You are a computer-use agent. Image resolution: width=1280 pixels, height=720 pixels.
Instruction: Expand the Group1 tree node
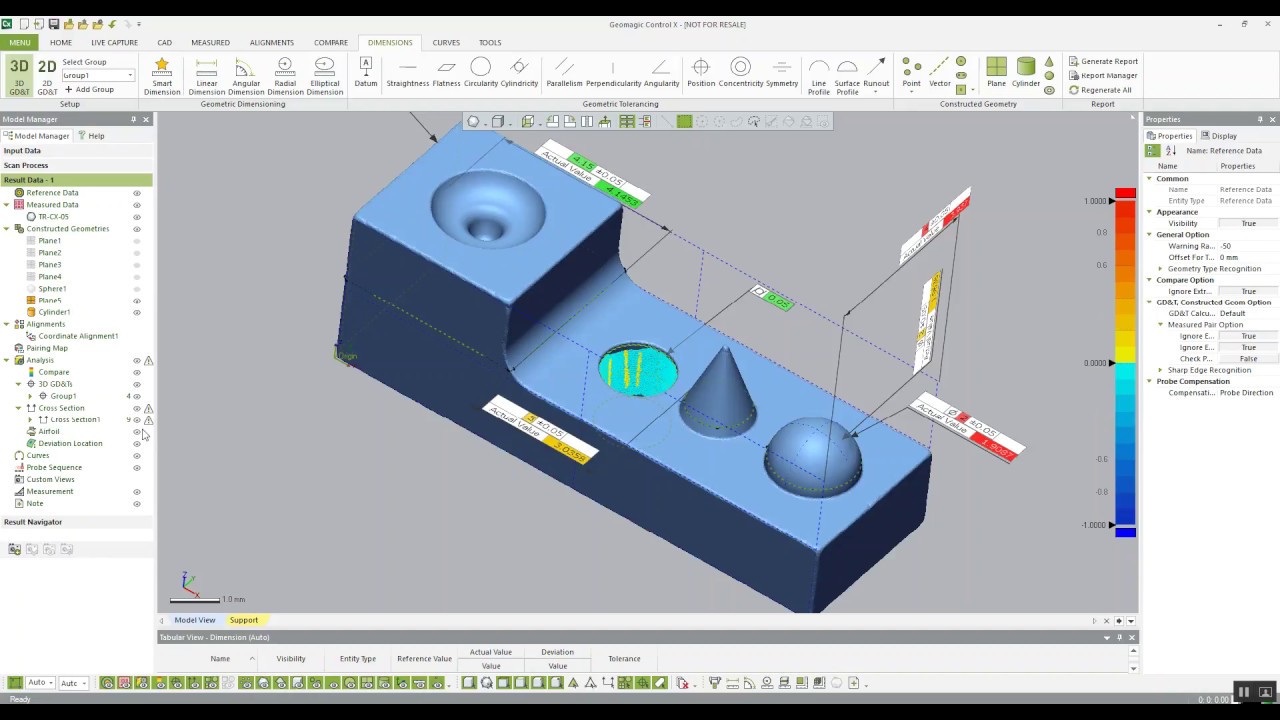coord(29,396)
